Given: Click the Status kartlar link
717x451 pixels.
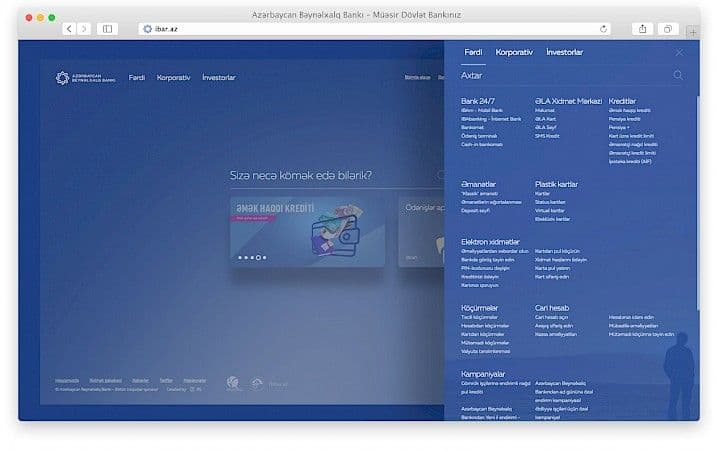Looking at the screenshot, I should (x=550, y=202).
